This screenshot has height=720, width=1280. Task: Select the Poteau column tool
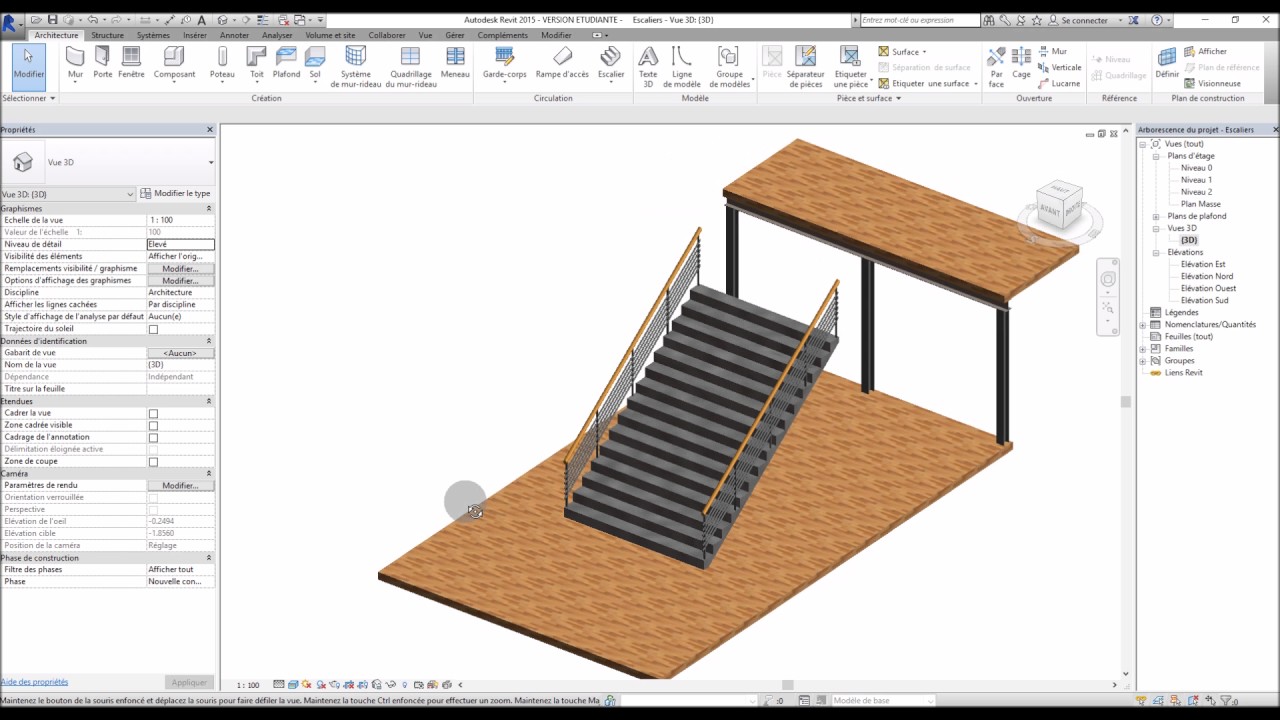(x=222, y=64)
